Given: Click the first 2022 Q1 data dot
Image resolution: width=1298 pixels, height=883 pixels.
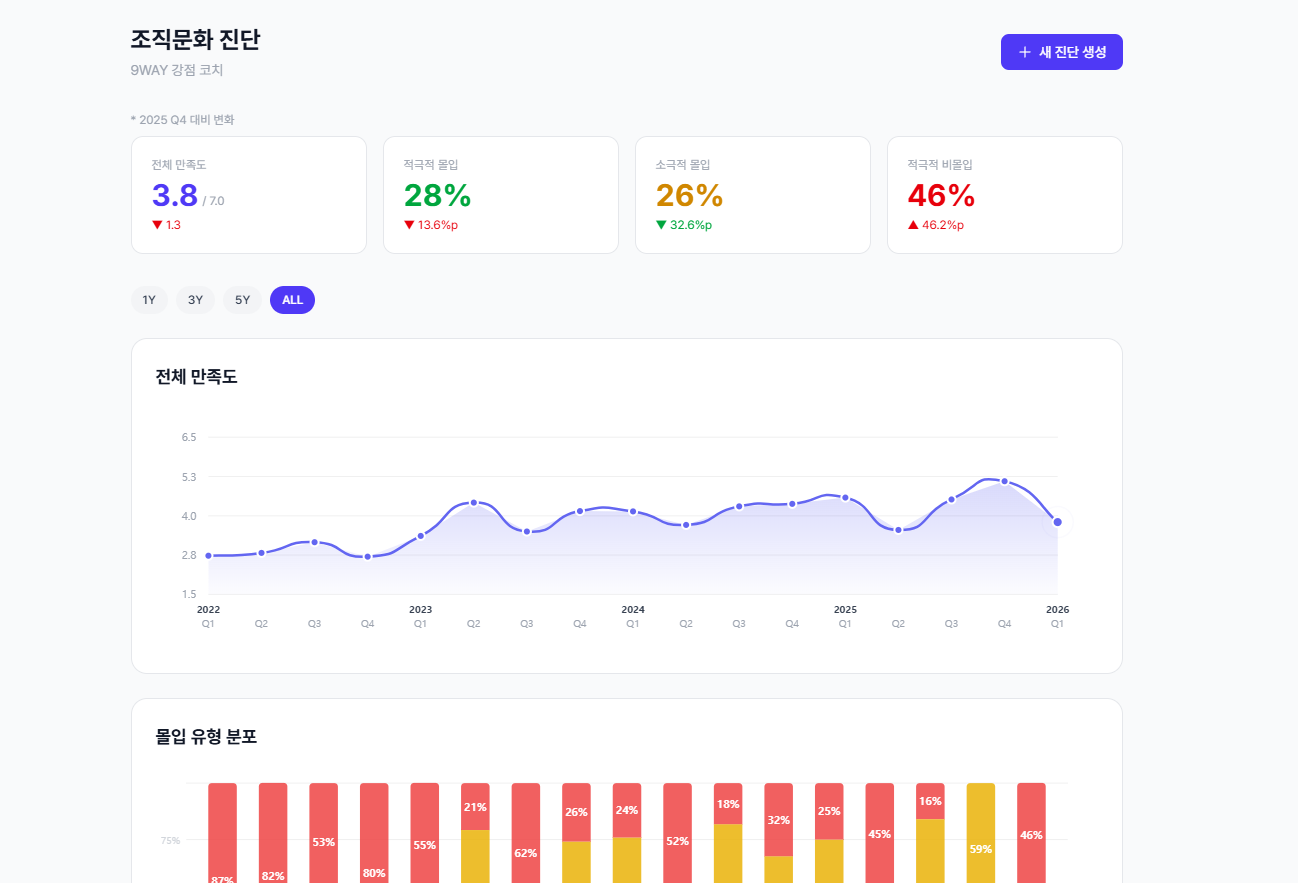Looking at the screenshot, I should pos(208,554).
